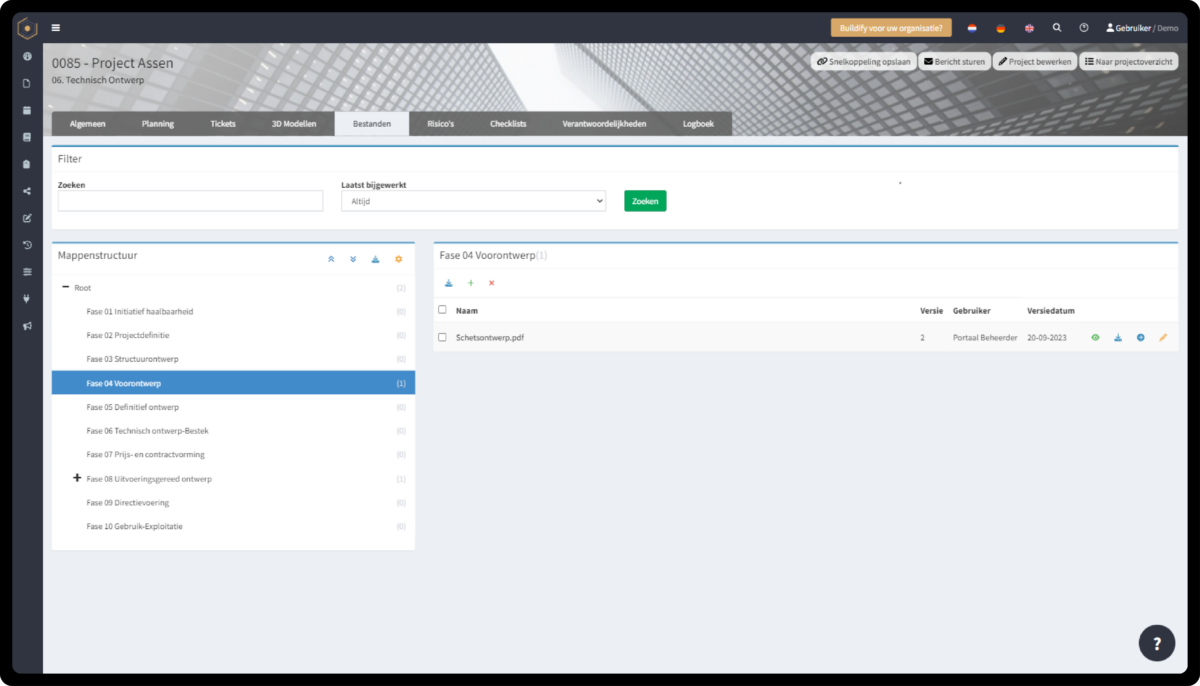Click the share icon in the left sidebar
1200x686 pixels.
(x=26, y=190)
